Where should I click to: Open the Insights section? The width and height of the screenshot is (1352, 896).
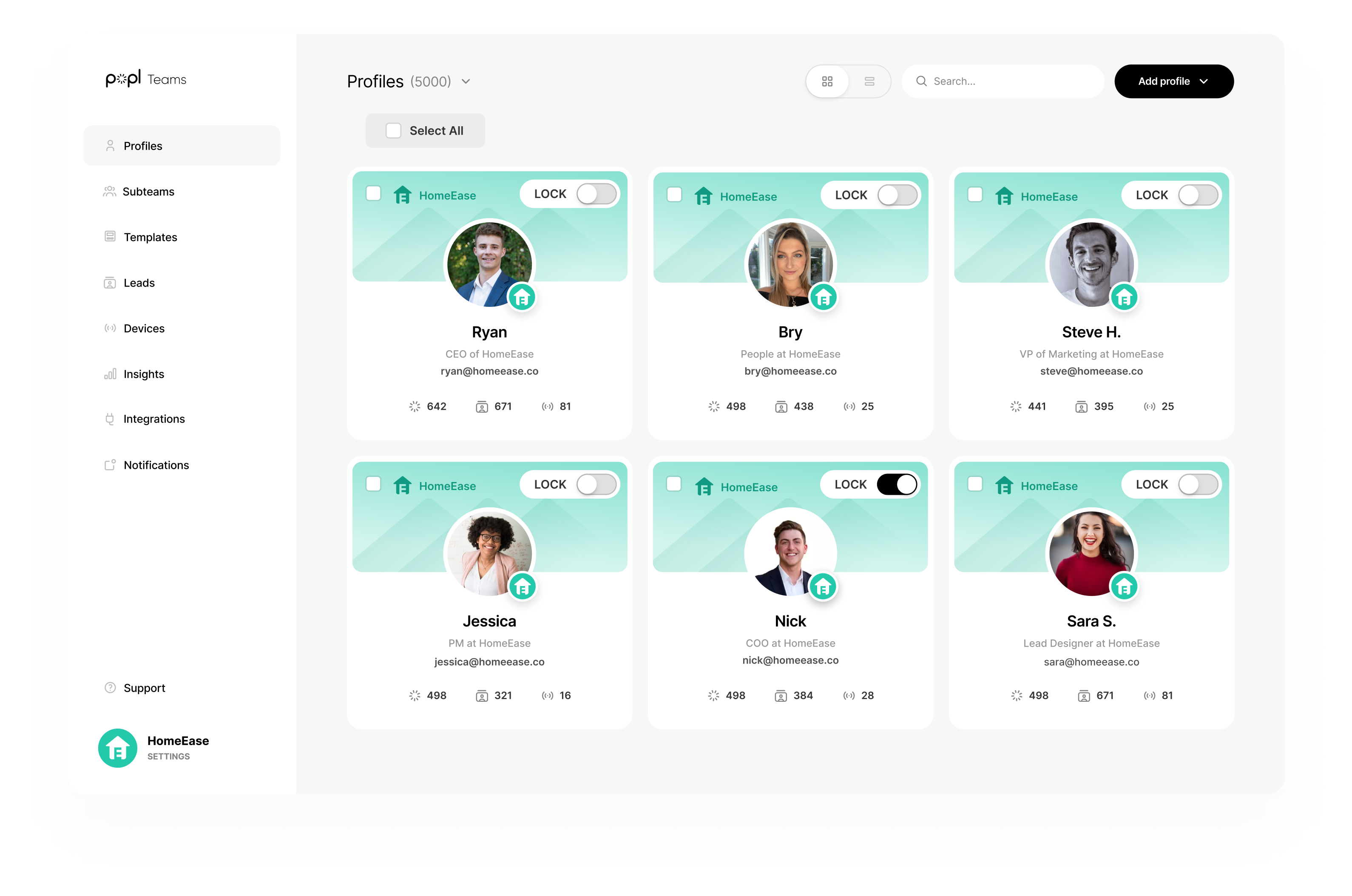point(143,374)
